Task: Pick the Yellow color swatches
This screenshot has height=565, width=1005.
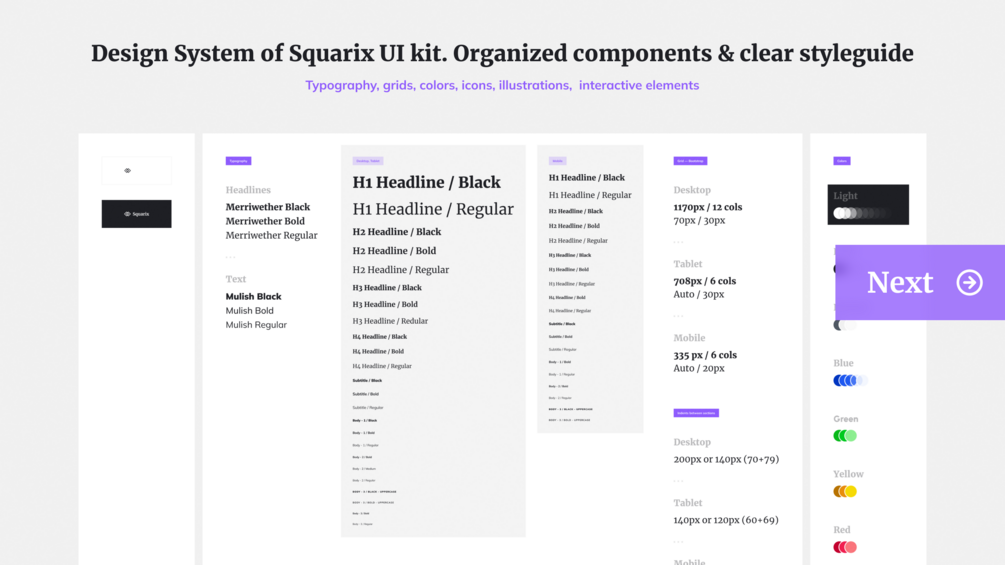Action: (x=845, y=491)
